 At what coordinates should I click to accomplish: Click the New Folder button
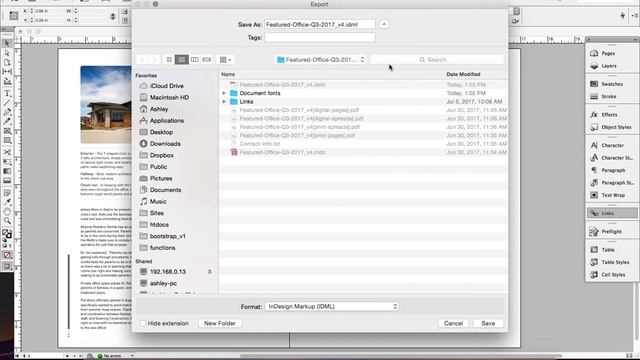click(x=220, y=323)
